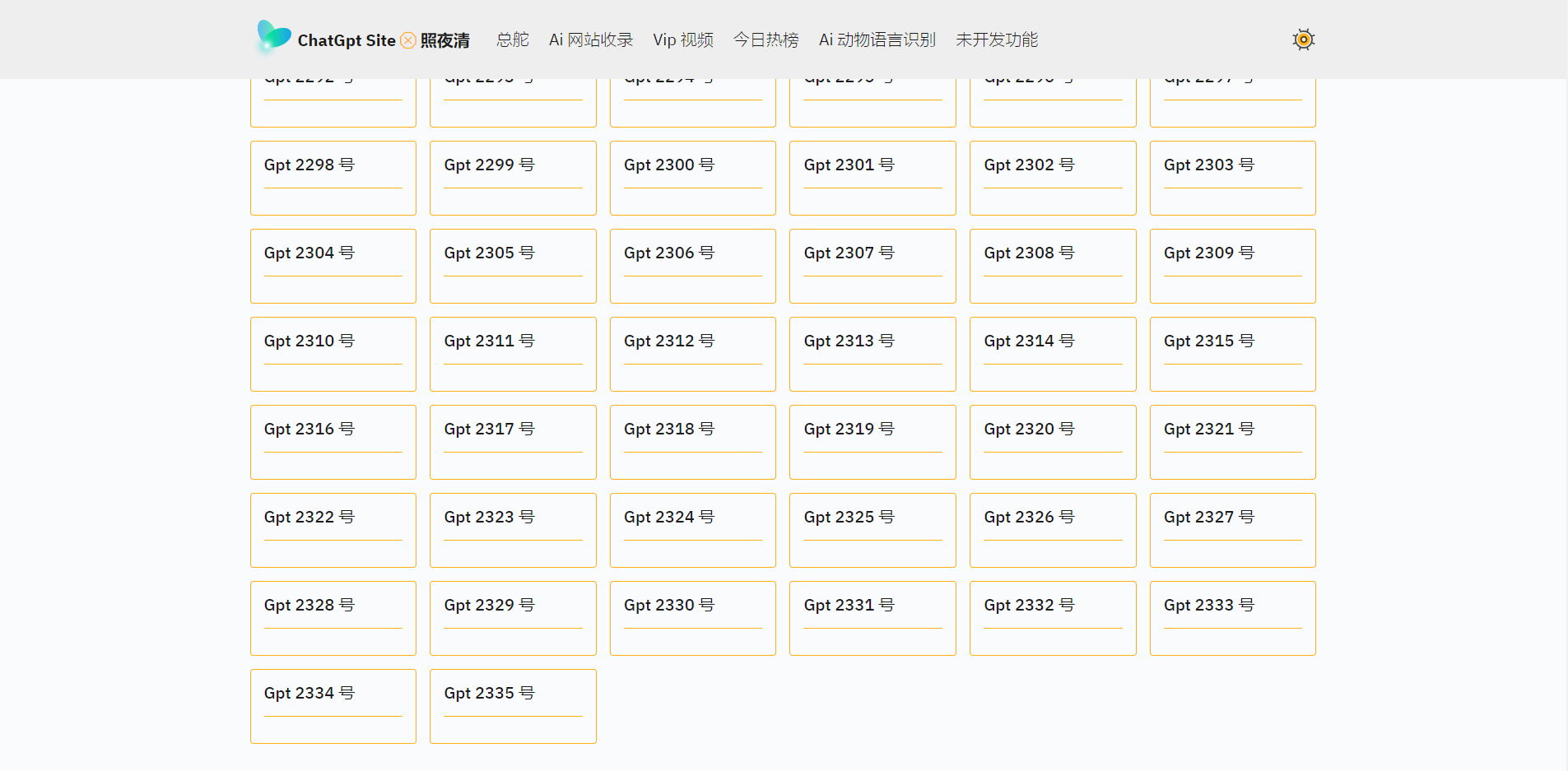
Task: Click Gpt 2330 号 card
Action: pyautogui.click(x=692, y=618)
